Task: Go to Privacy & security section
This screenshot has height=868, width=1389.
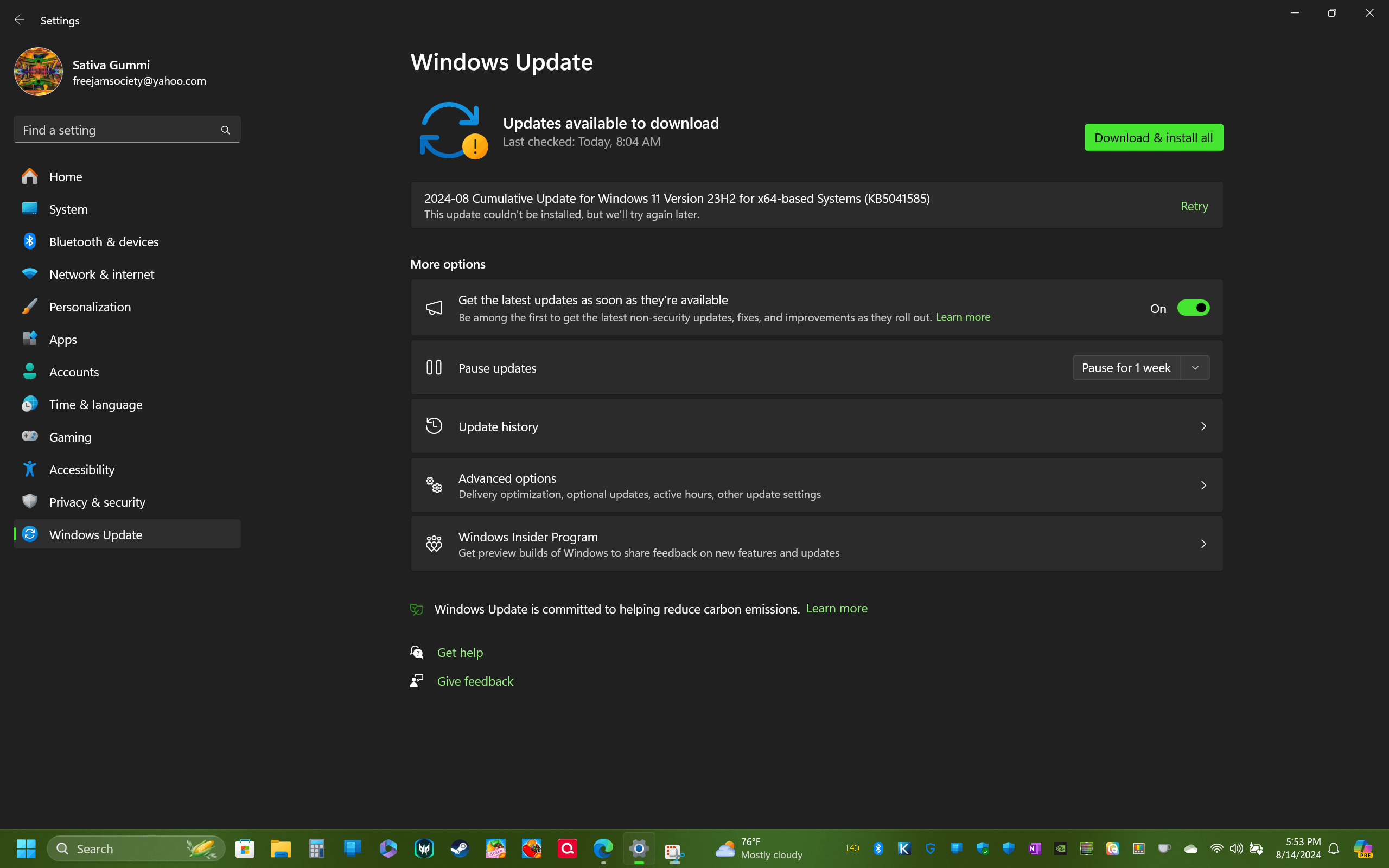Action: tap(97, 502)
